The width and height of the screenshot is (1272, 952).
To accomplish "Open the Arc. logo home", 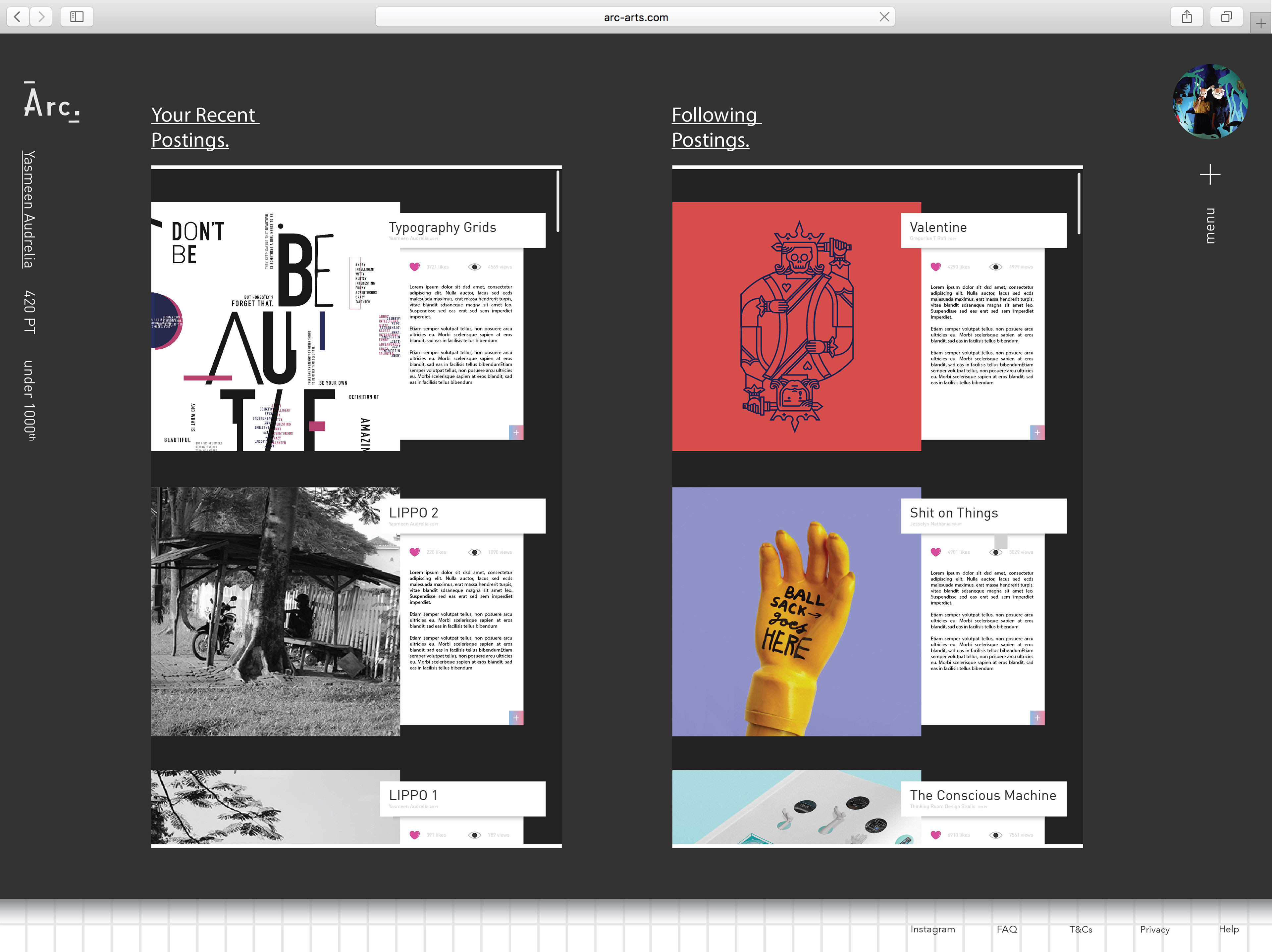I will point(52,102).
